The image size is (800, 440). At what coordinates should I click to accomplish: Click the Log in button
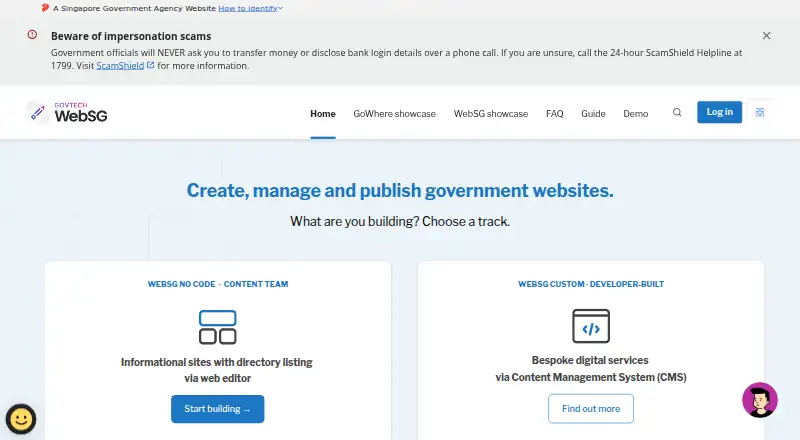719,112
